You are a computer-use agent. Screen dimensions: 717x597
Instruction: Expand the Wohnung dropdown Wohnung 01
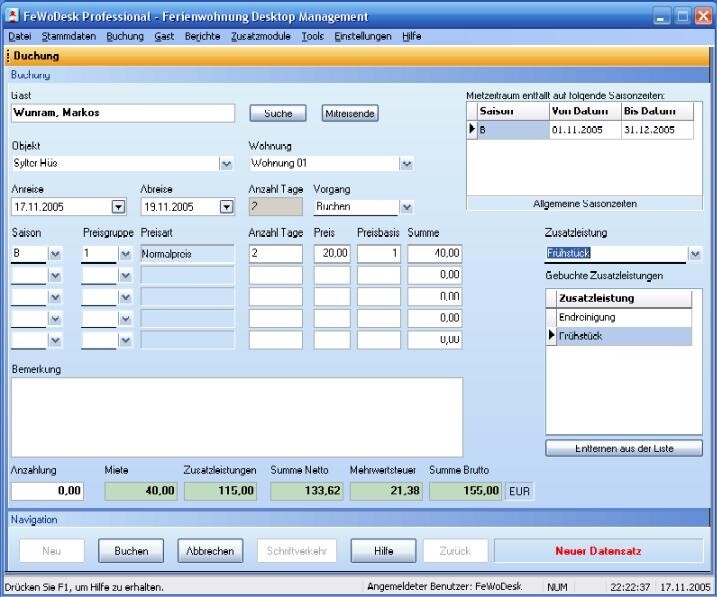click(x=407, y=164)
